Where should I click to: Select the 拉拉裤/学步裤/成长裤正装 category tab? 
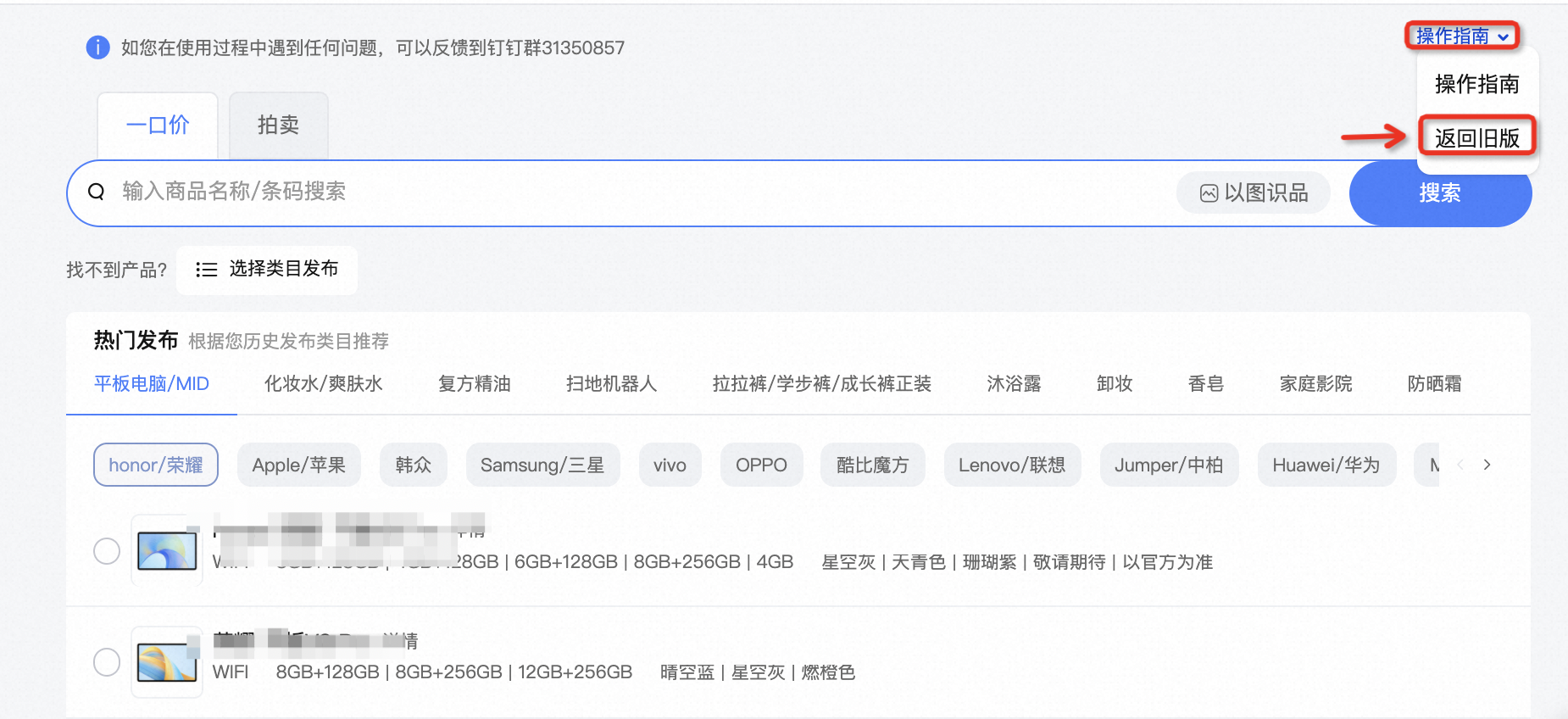(822, 384)
